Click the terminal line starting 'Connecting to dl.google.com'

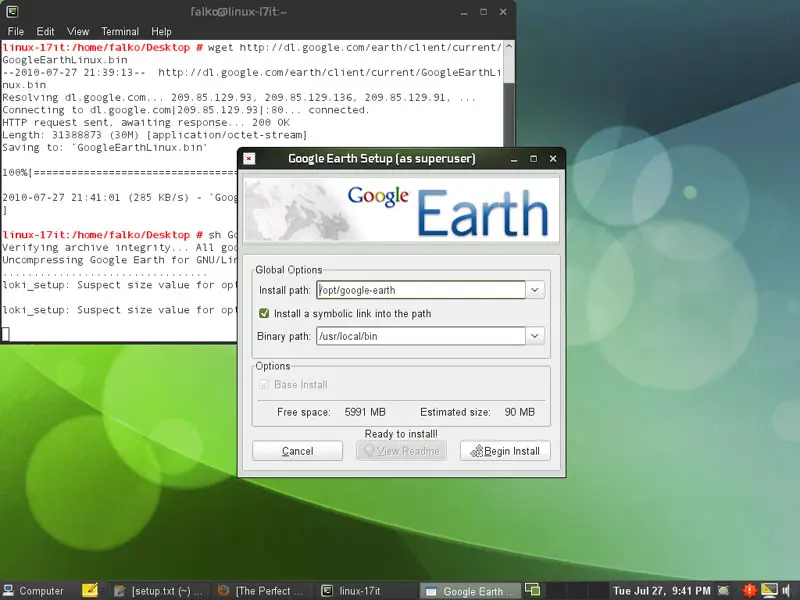(x=185, y=110)
